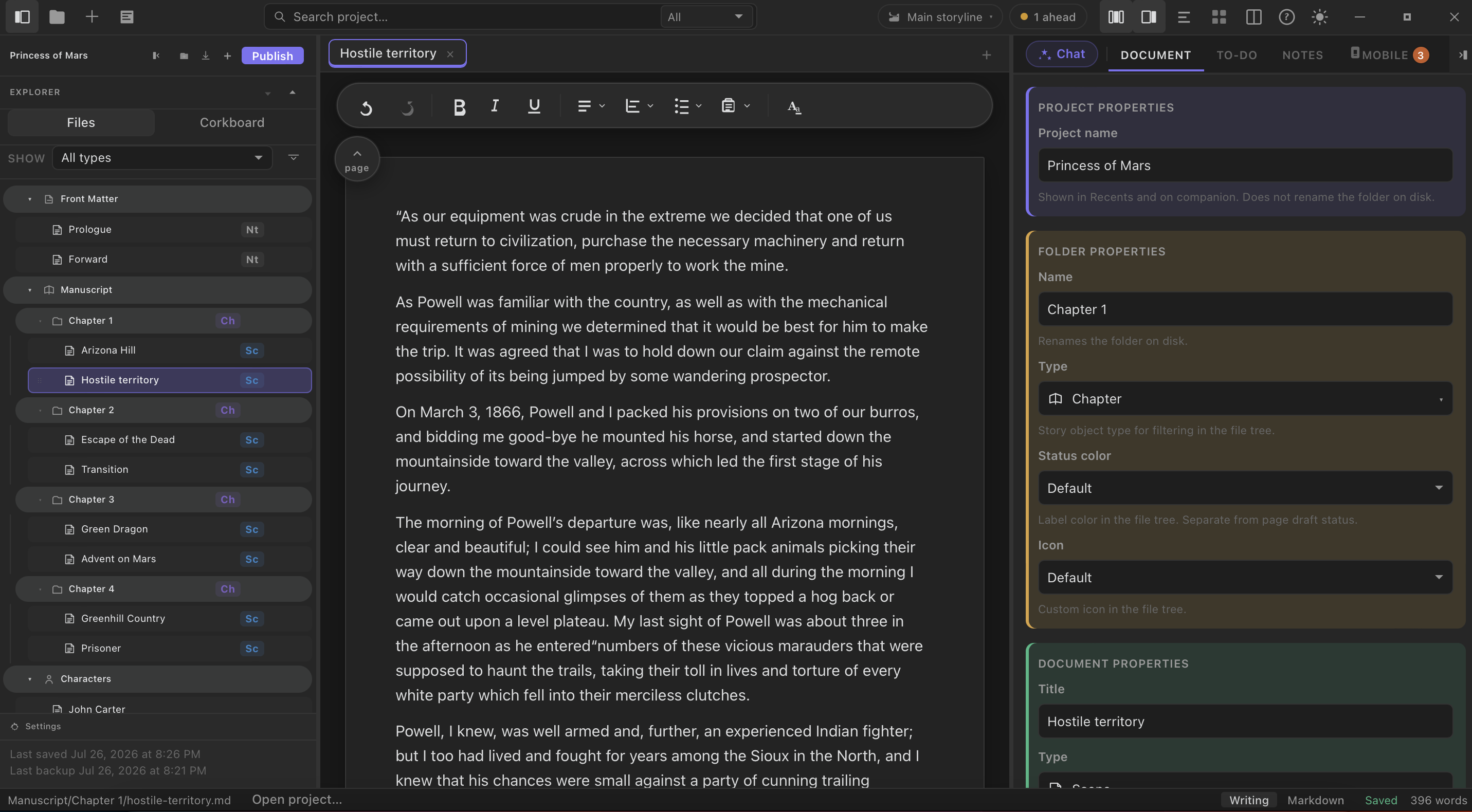Open the All types filter dropdown
This screenshot has height=812, width=1472.
click(x=162, y=158)
